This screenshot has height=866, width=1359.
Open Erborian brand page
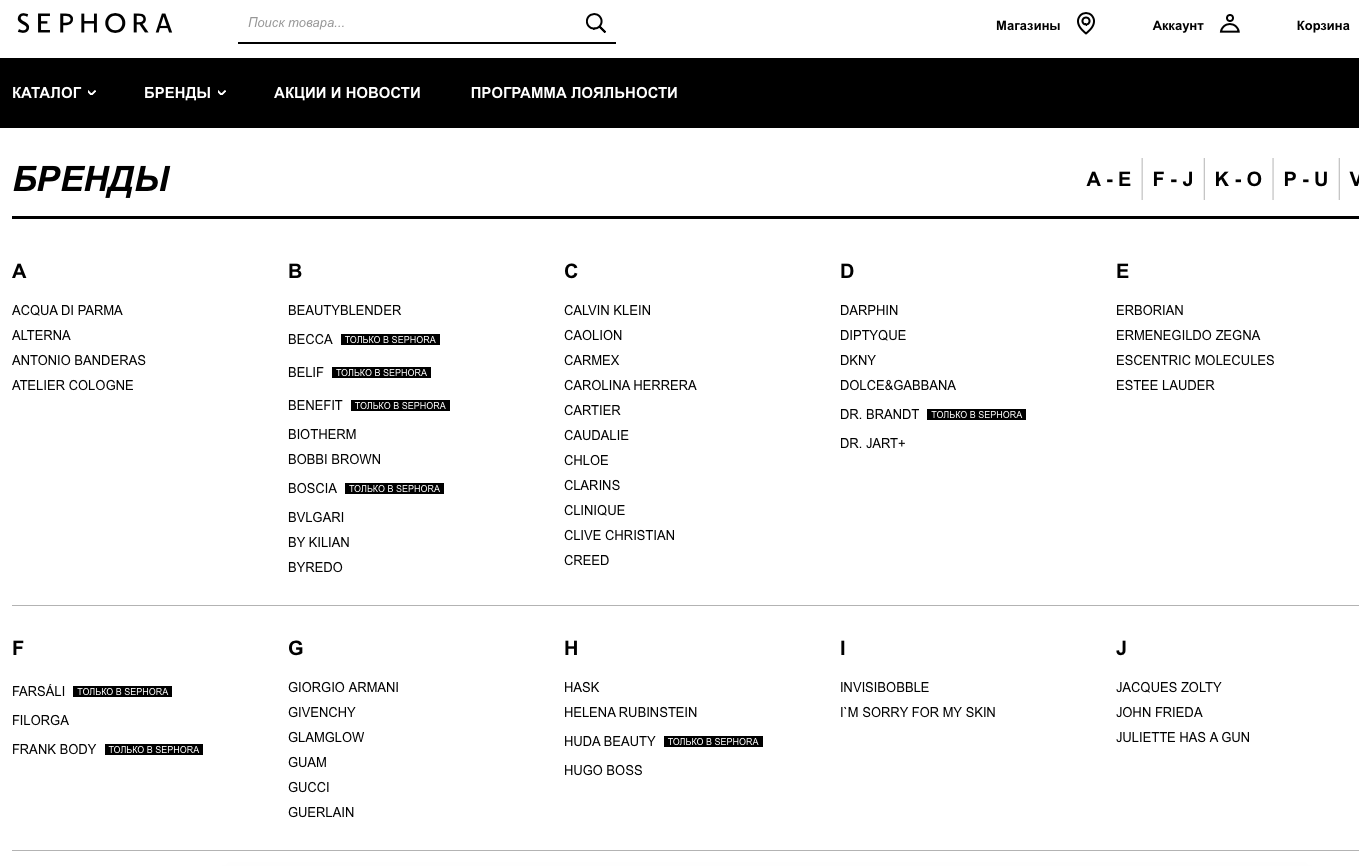pos(1149,311)
